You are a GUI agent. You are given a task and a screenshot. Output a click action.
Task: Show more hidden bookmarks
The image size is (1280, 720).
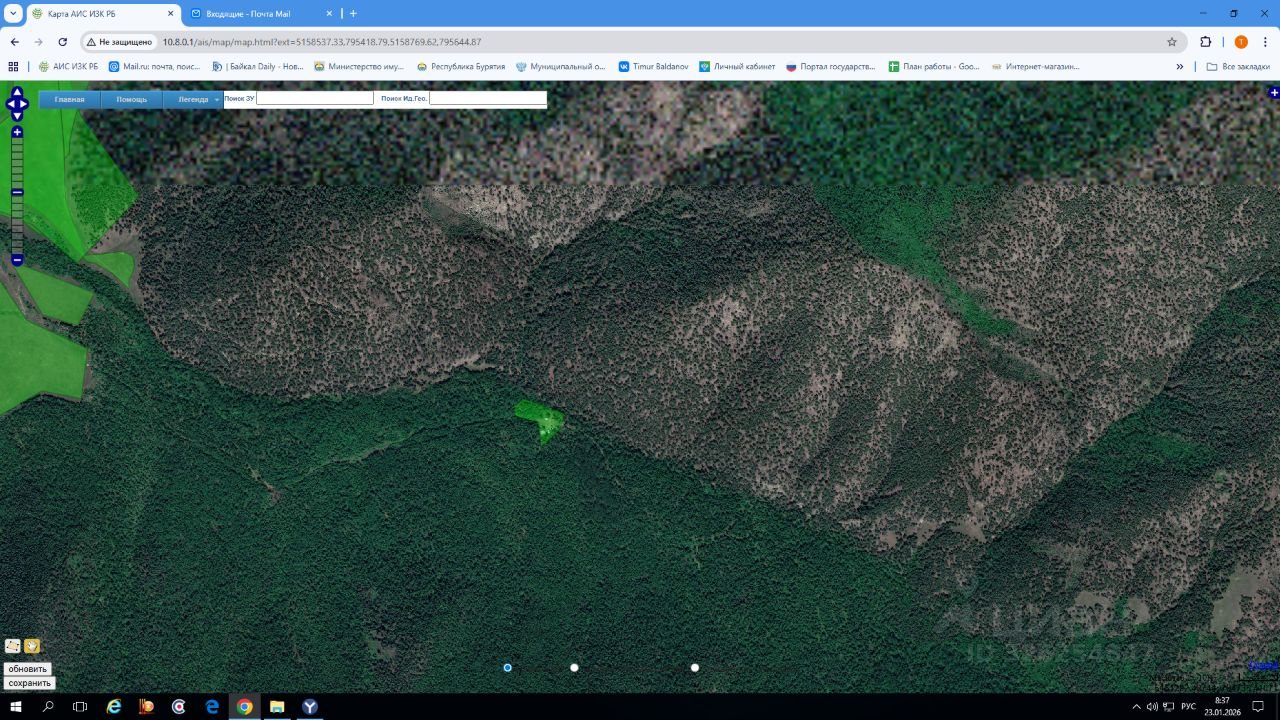(x=1180, y=67)
